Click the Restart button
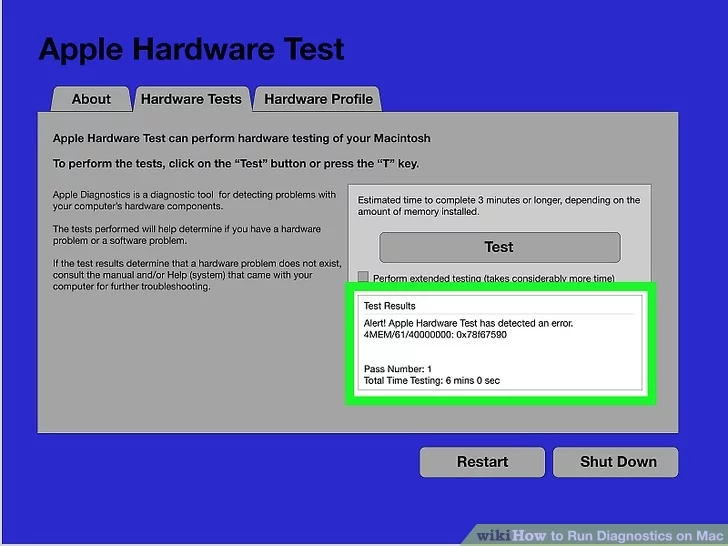 (x=482, y=462)
